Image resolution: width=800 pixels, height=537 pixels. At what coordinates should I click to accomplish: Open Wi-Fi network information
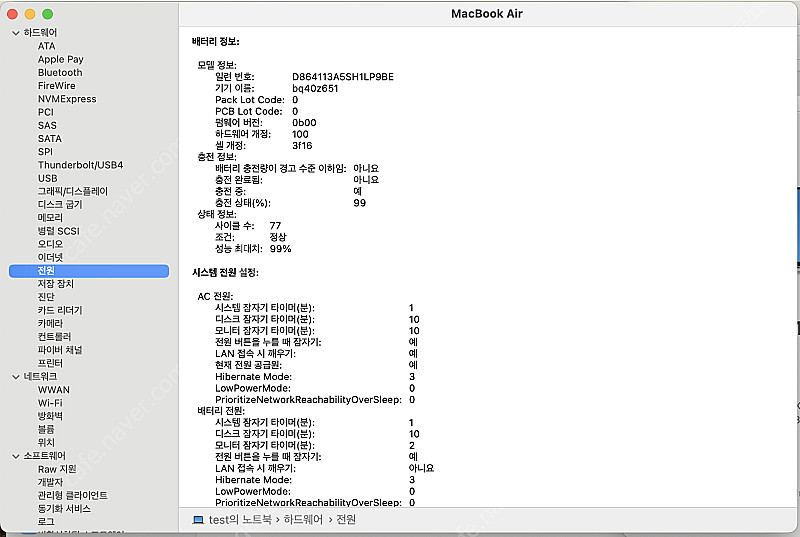point(50,403)
